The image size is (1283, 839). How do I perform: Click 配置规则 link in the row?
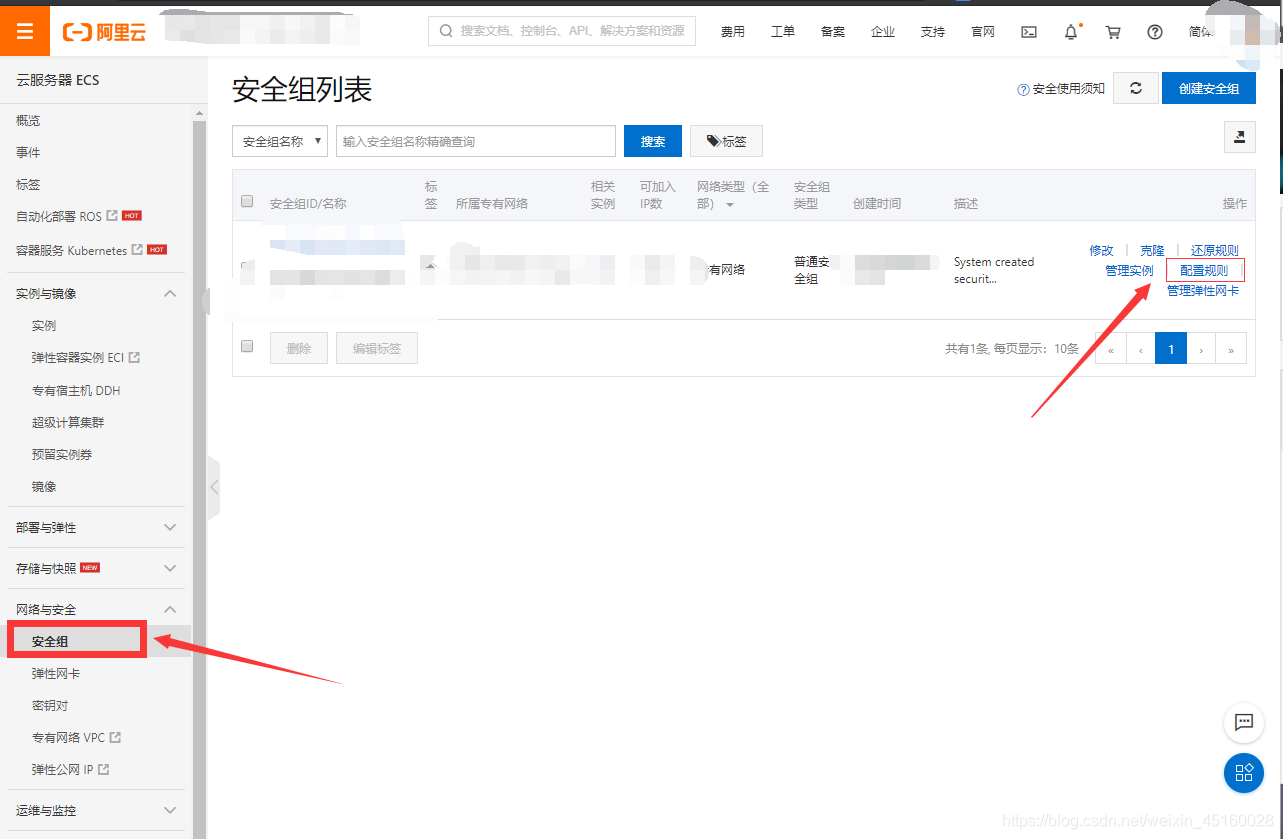click(x=1204, y=270)
